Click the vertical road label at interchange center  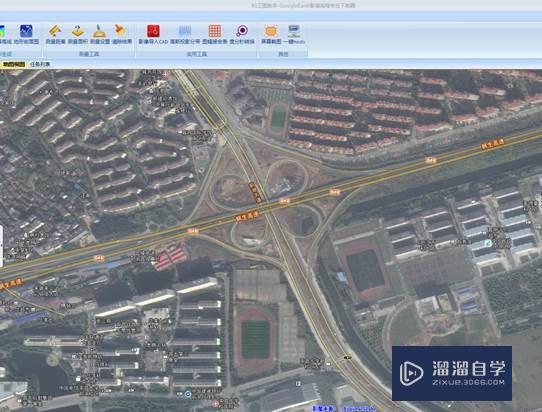[255, 192]
